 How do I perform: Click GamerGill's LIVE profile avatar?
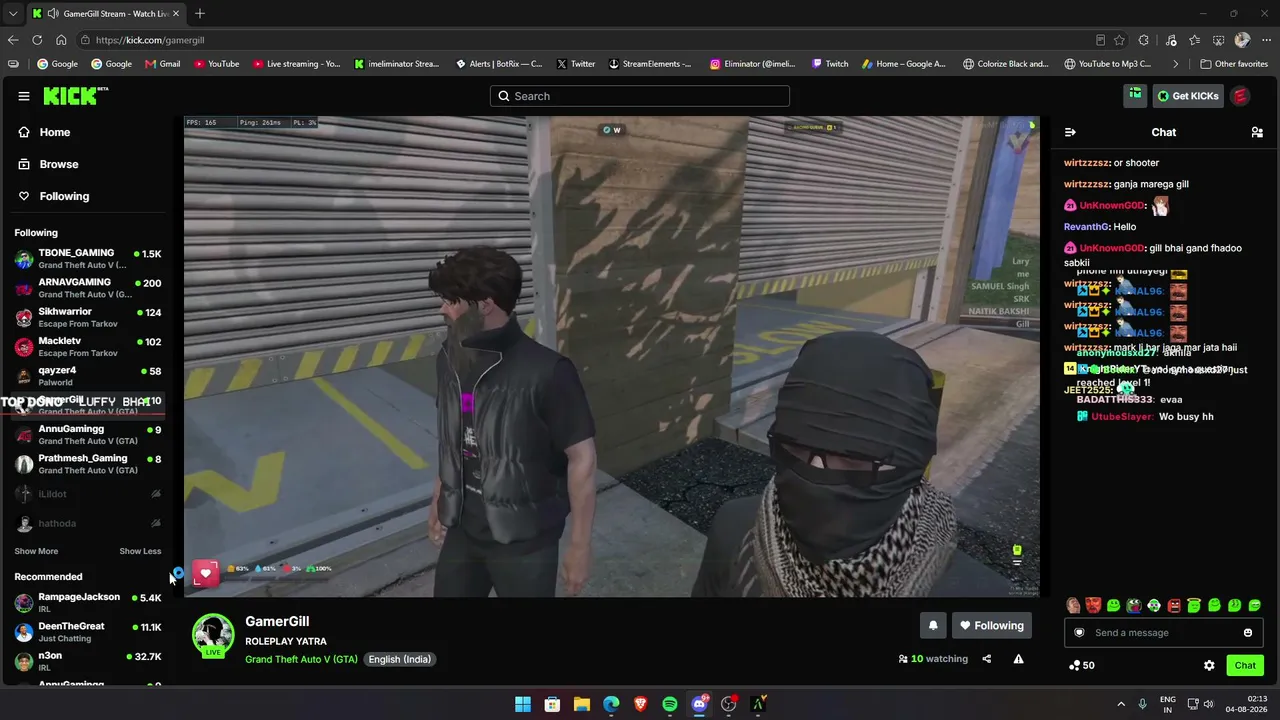[x=213, y=636]
